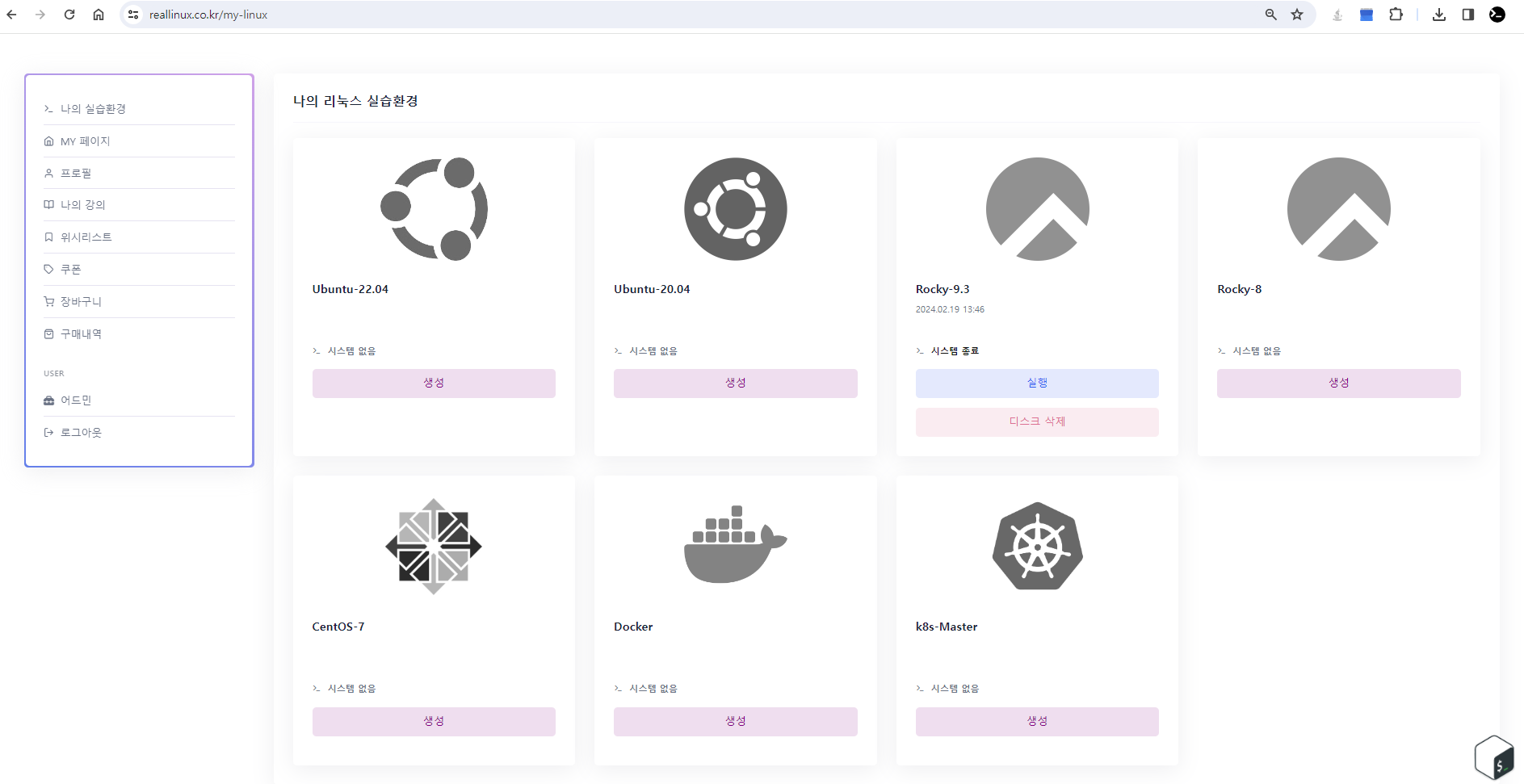This screenshot has width=1524, height=784.
Task: Click the home icon beside MY 페이지
Action: click(x=48, y=141)
